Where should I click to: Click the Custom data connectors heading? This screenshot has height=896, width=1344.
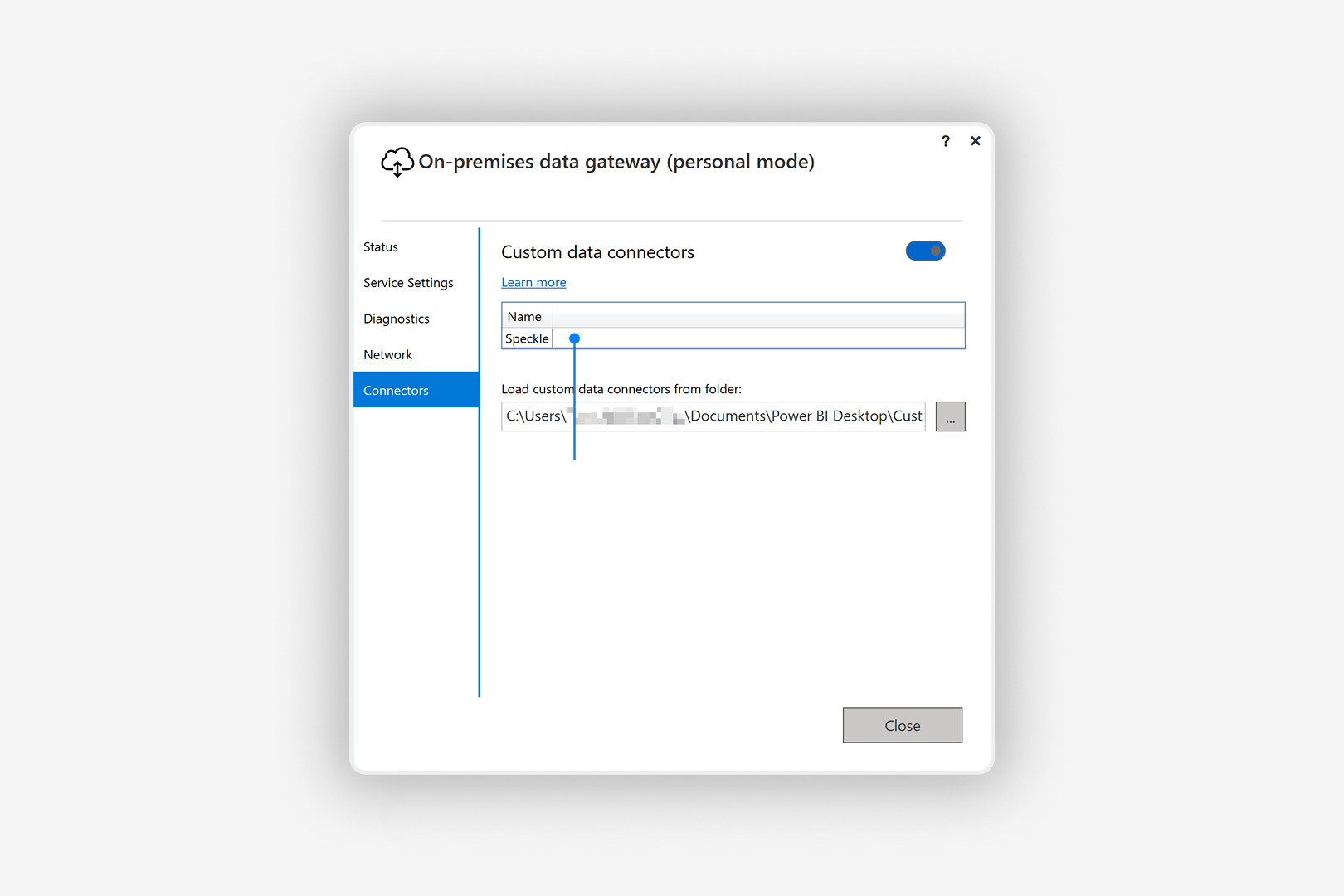597,252
